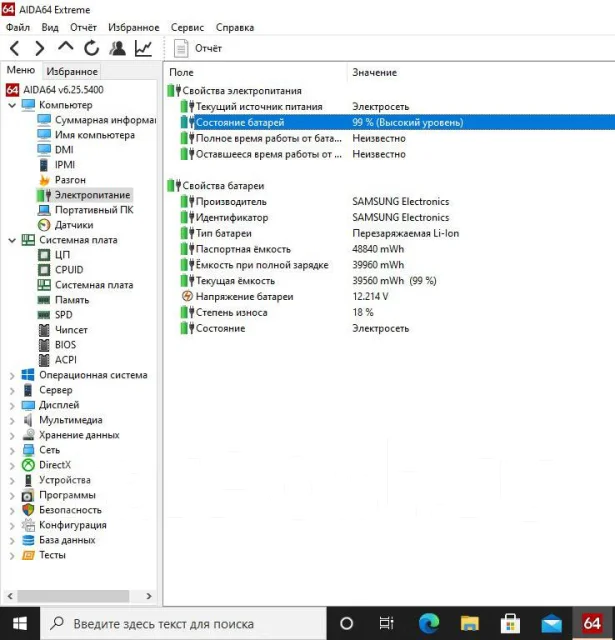Open the Вид menu
The image size is (615, 640).
50,27
